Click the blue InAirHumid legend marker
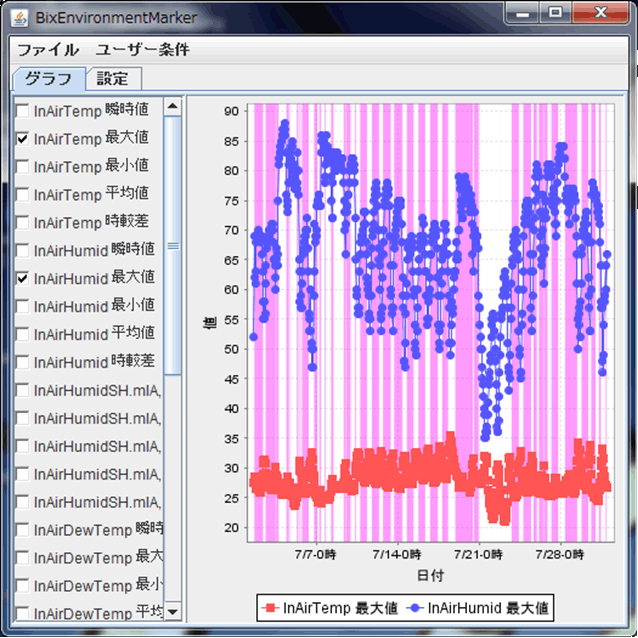The width and height of the screenshot is (638, 638). [413, 607]
